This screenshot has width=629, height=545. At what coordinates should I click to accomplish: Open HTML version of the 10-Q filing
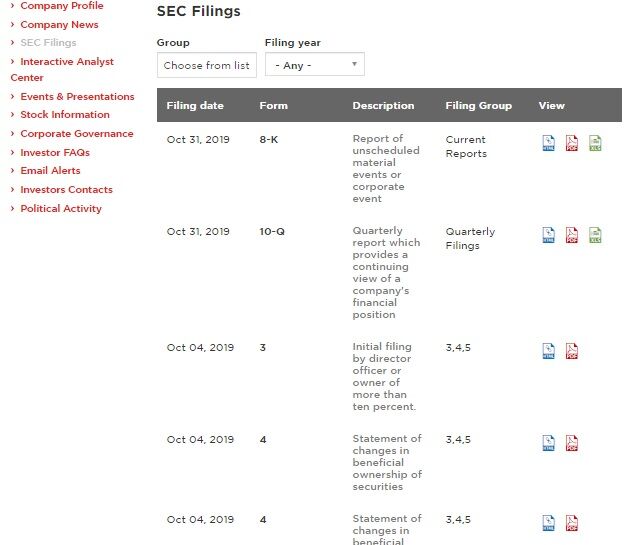548,235
